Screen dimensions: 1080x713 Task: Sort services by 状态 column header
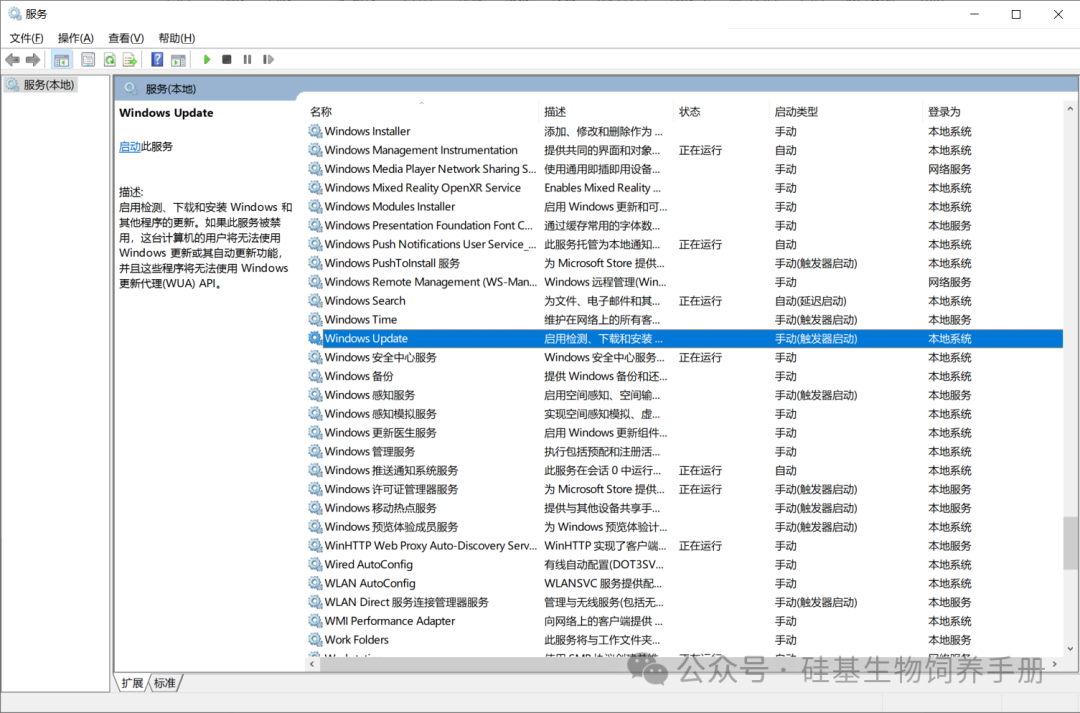pyautogui.click(x=690, y=111)
